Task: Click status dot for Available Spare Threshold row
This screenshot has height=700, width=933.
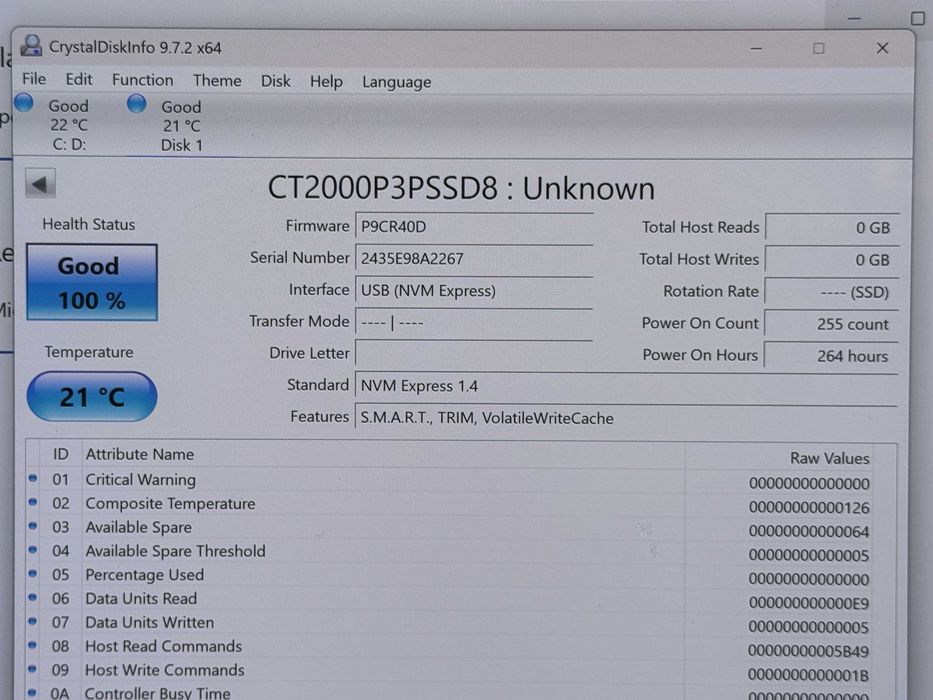Action: (33, 550)
